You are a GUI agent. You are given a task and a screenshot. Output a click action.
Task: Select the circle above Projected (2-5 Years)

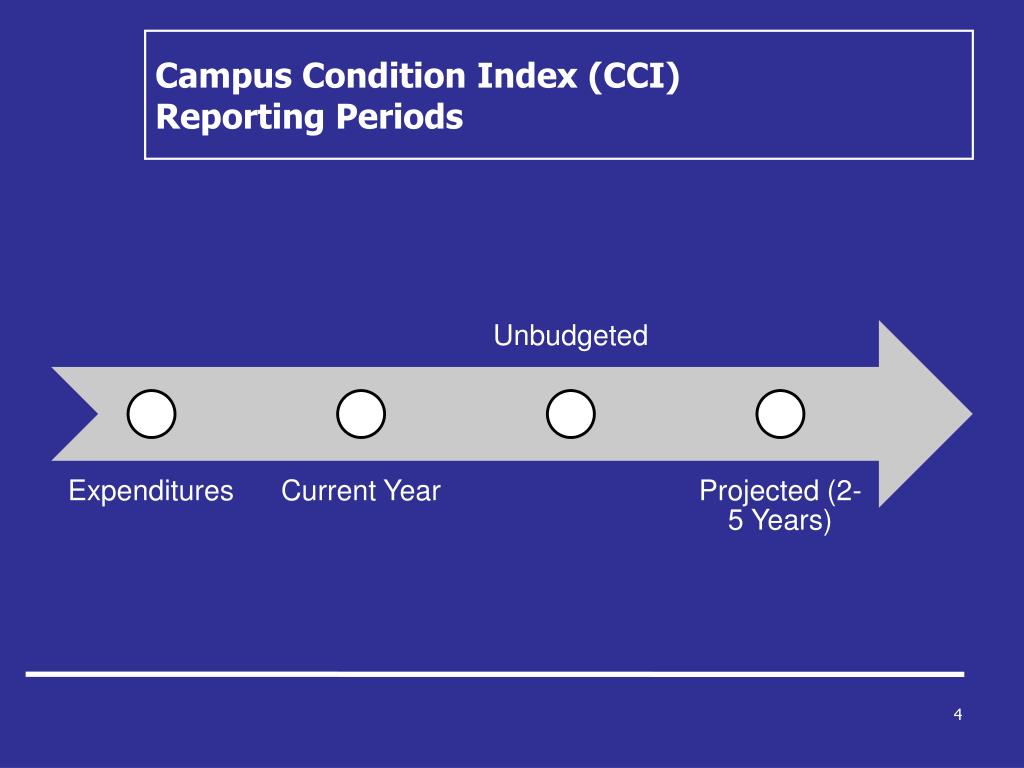pyautogui.click(x=780, y=414)
